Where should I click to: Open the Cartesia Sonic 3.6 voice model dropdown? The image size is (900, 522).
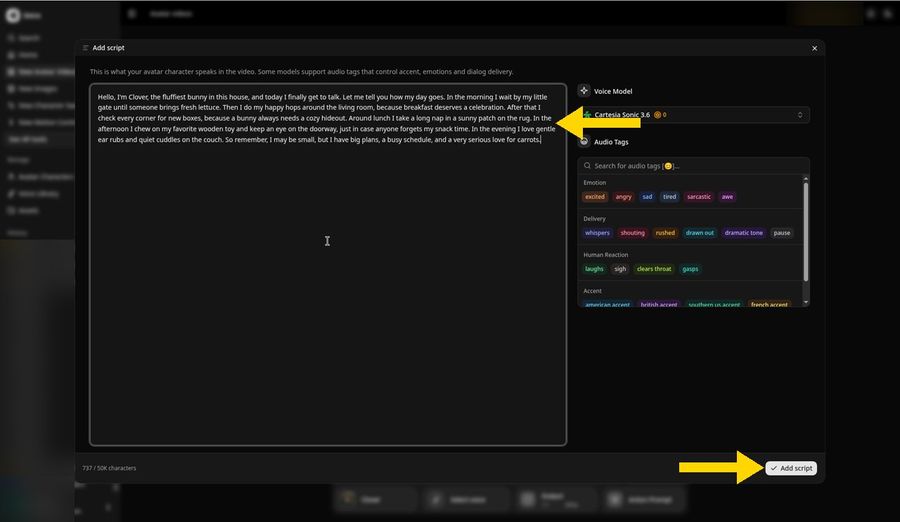pyautogui.click(x=694, y=115)
